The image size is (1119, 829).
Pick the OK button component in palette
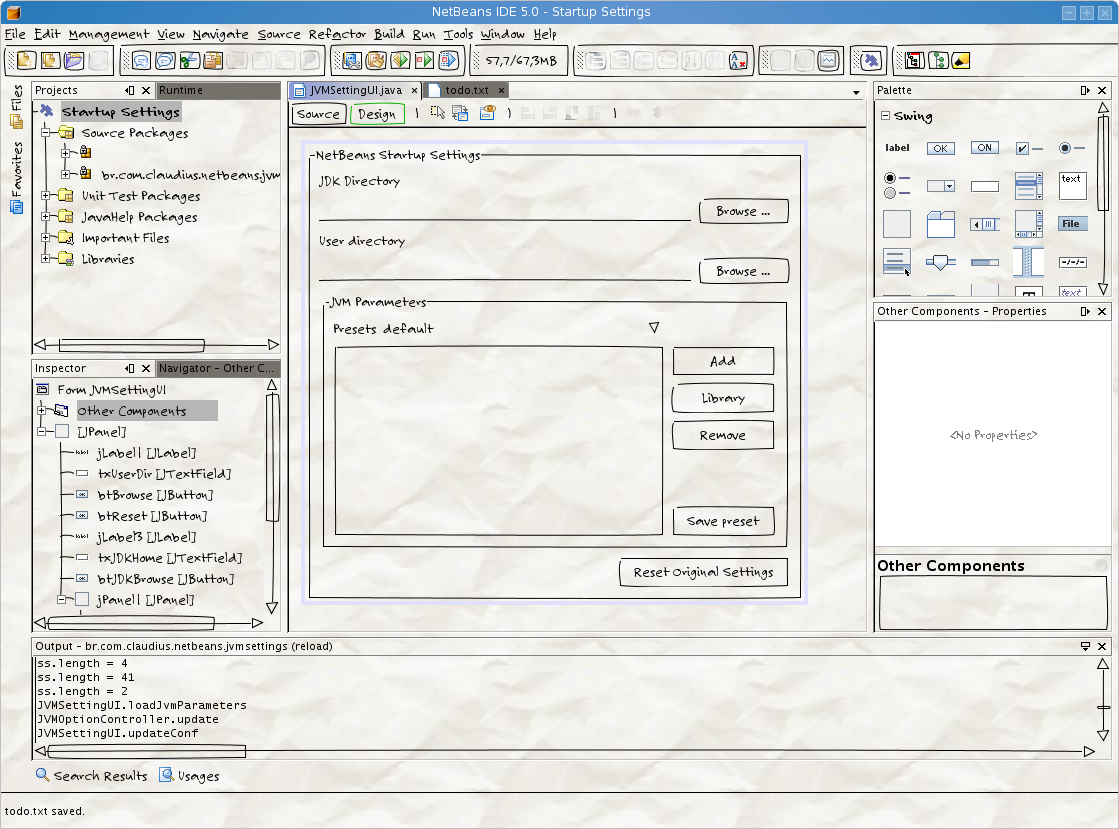pyautogui.click(x=941, y=148)
